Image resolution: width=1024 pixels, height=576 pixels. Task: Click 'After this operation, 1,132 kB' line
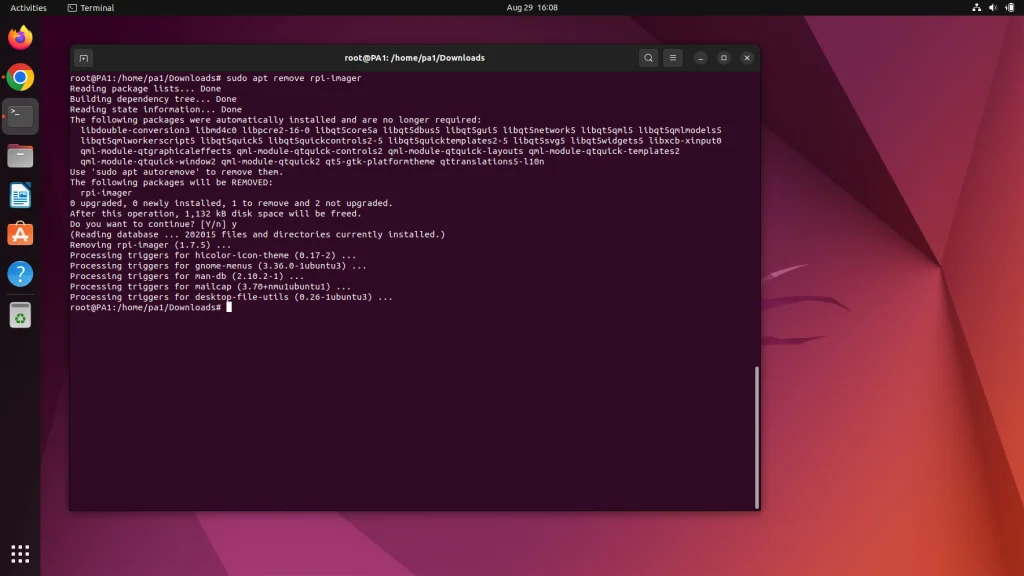[216, 214]
